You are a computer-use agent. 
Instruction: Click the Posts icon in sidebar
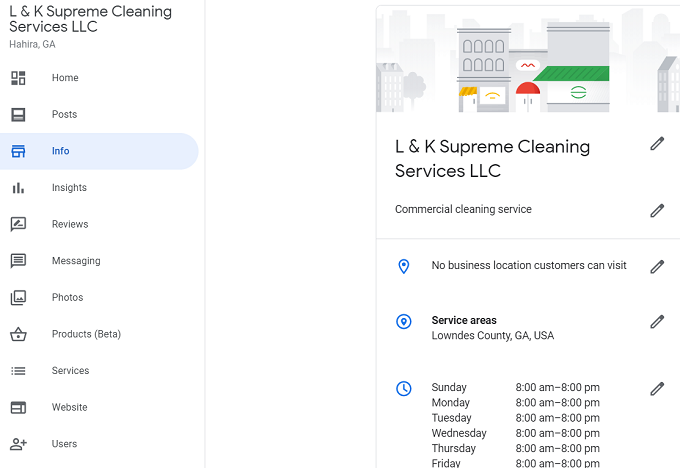pos(18,115)
